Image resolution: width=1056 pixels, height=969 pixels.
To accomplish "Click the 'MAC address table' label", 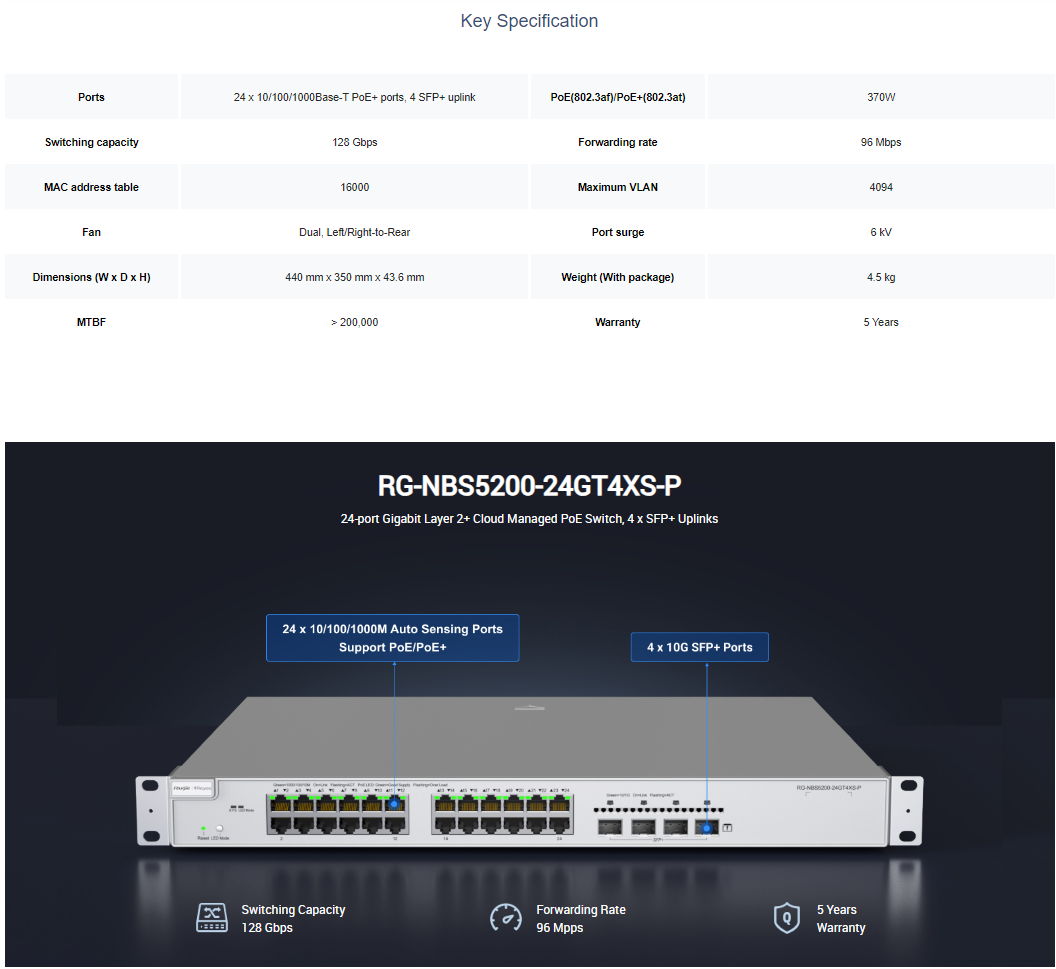I will (x=92, y=187).
